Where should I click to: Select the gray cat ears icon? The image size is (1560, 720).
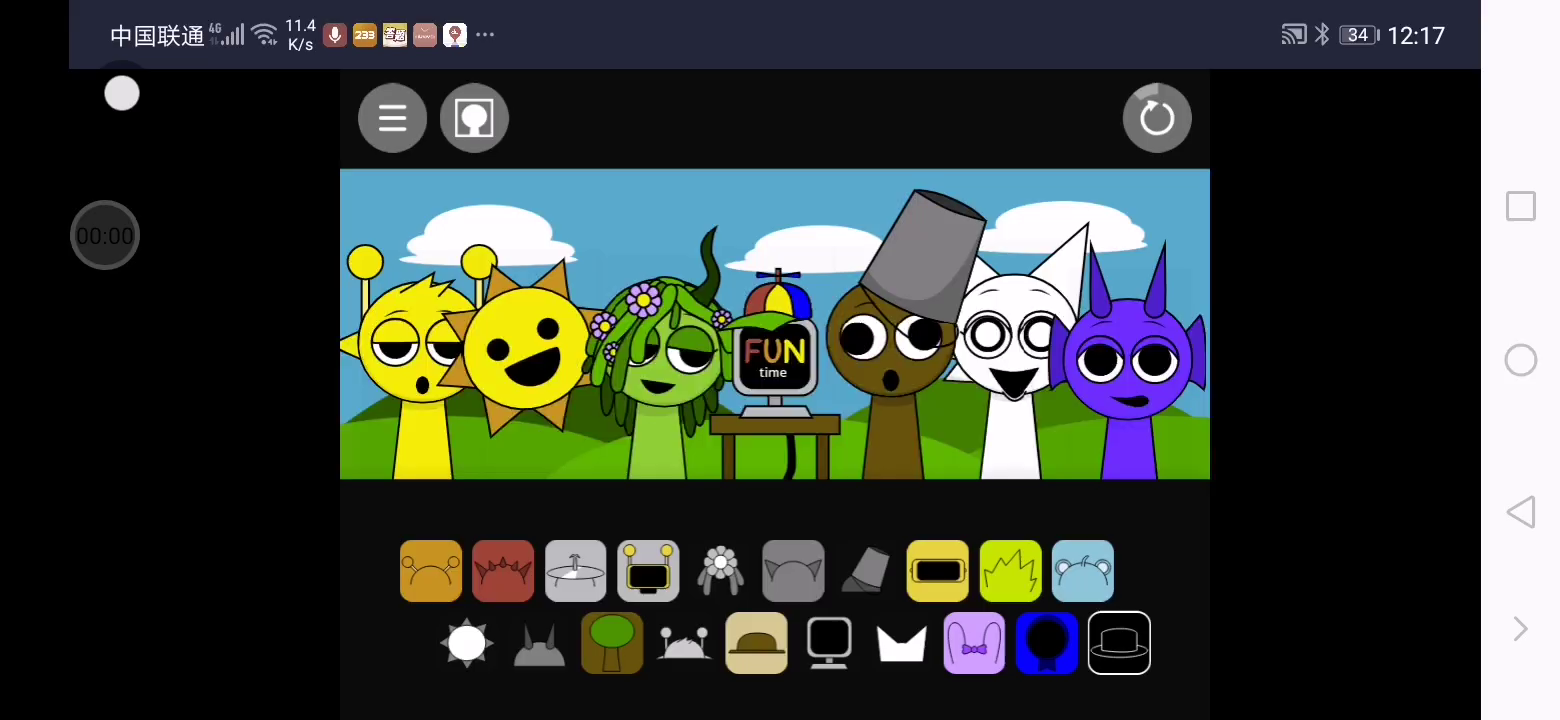(x=793, y=571)
